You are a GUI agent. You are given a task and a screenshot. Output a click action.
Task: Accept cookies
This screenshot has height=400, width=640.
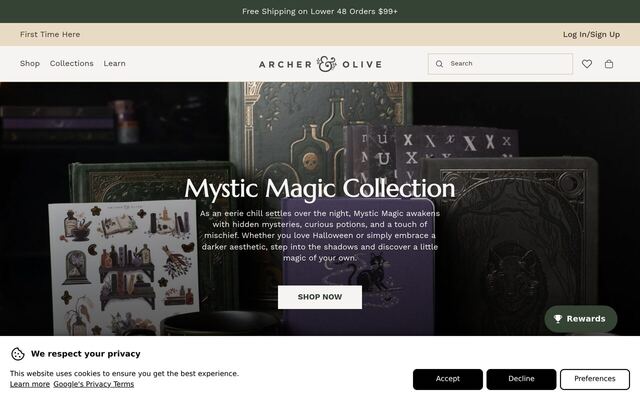click(x=447, y=379)
